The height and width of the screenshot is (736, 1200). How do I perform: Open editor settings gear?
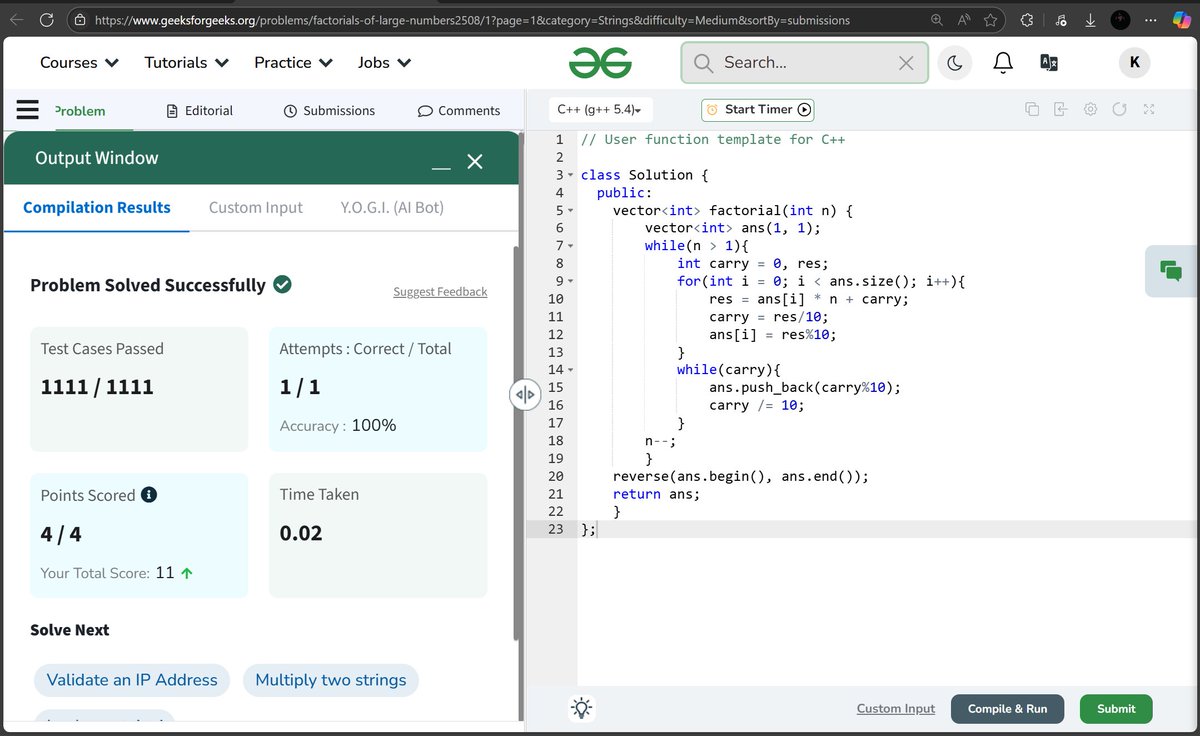(x=1090, y=109)
